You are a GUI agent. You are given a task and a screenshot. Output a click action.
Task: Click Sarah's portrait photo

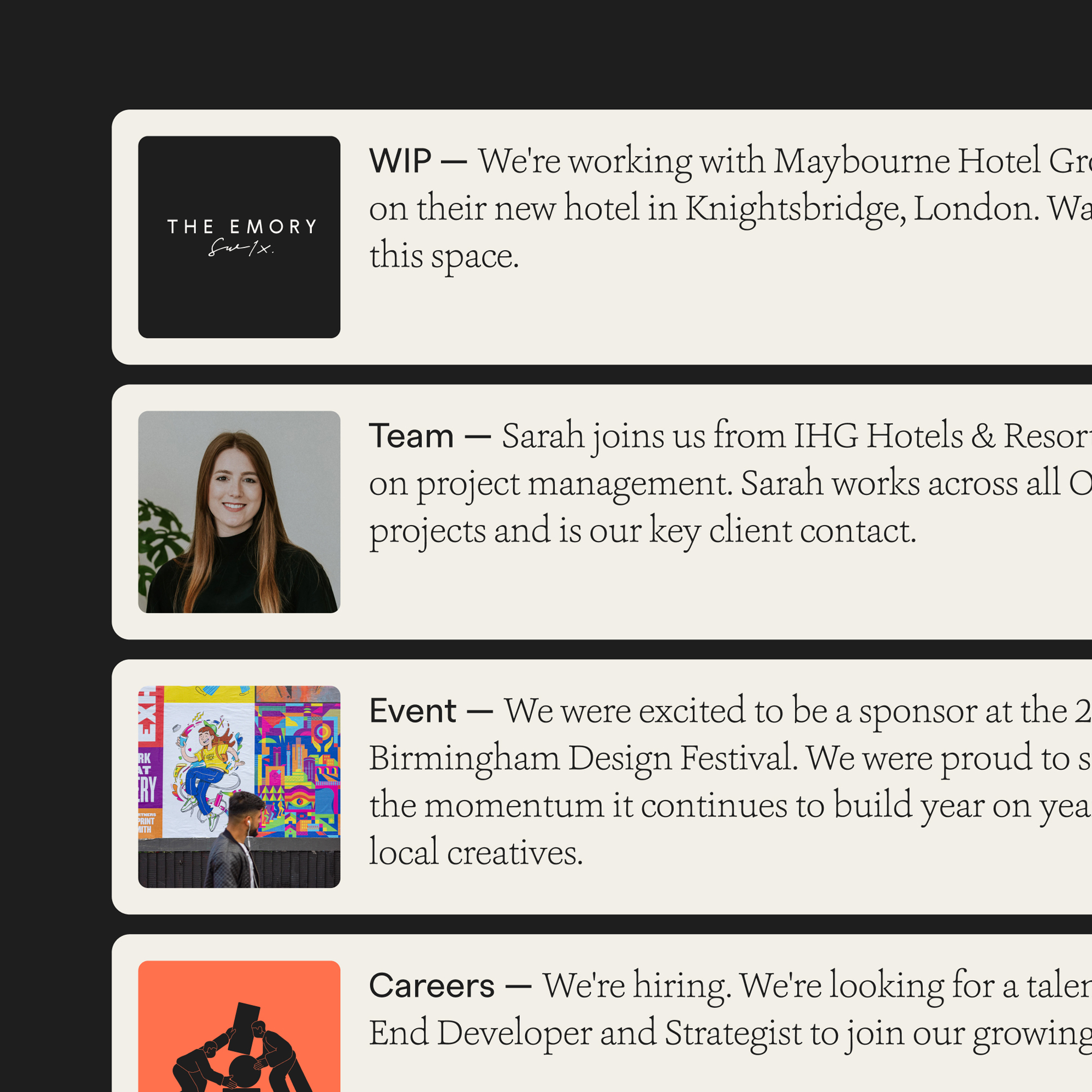pos(239,512)
